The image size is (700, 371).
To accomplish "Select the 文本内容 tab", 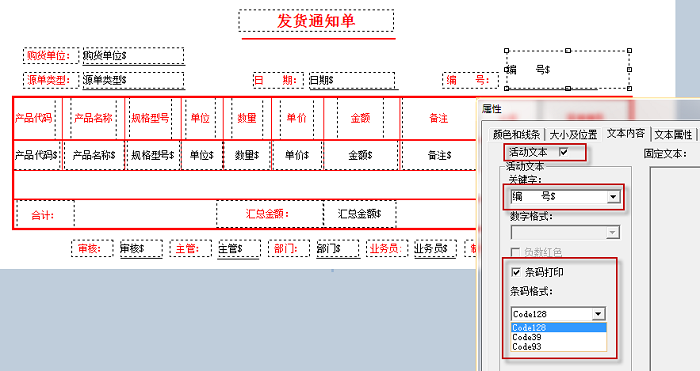I will (x=625, y=133).
